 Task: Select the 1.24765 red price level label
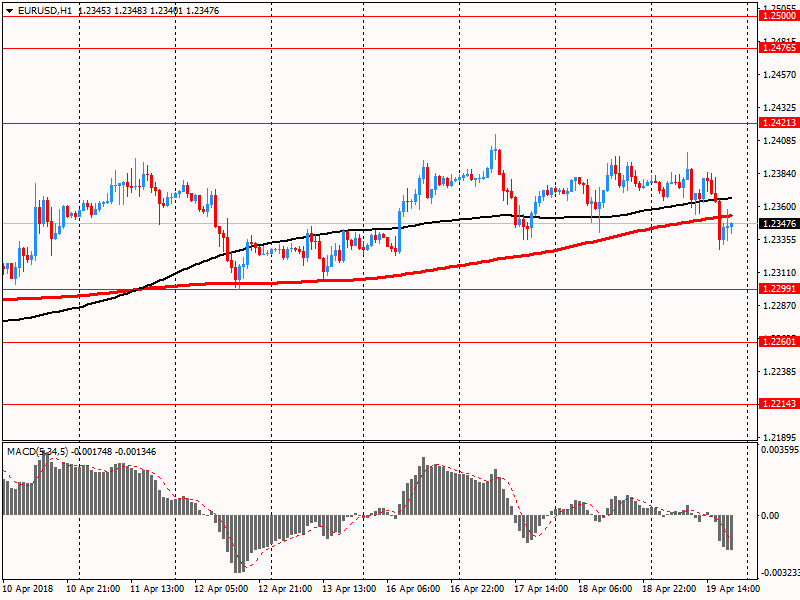tap(778, 48)
